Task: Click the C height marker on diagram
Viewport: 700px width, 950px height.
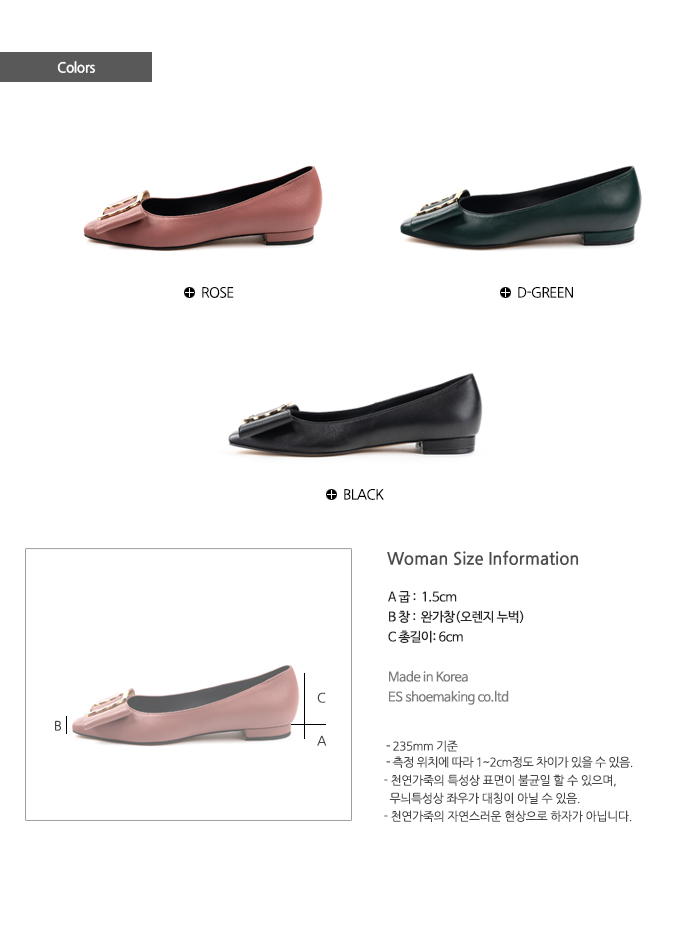Action: click(321, 698)
